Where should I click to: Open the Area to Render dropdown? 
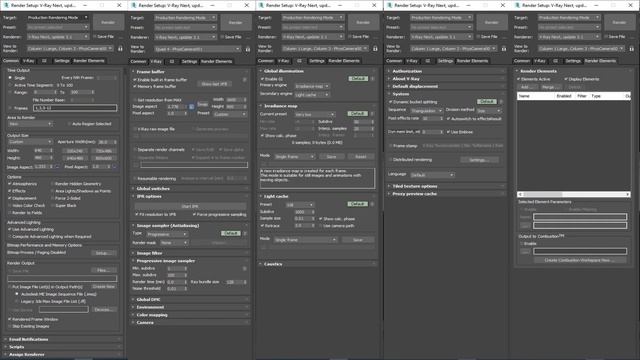[30, 124]
